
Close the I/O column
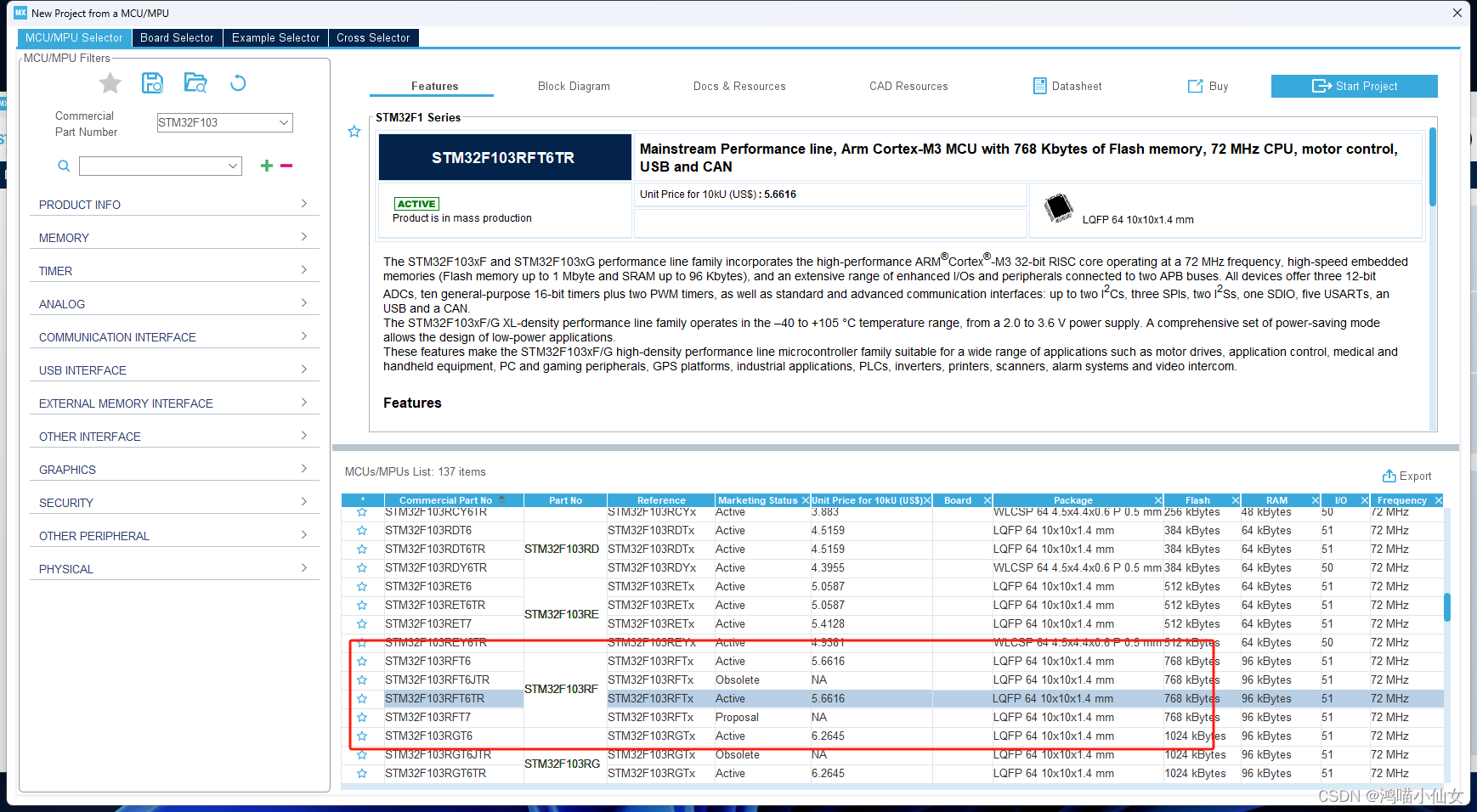[1364, 500]
